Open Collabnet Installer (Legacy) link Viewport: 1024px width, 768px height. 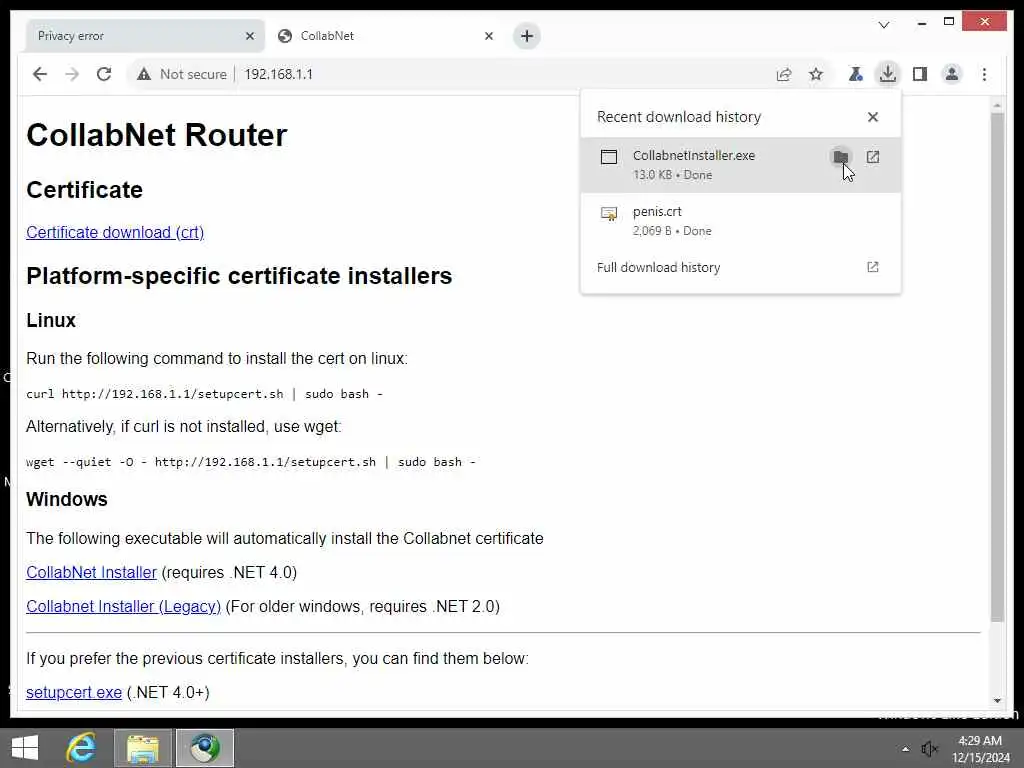click(123, 606)
